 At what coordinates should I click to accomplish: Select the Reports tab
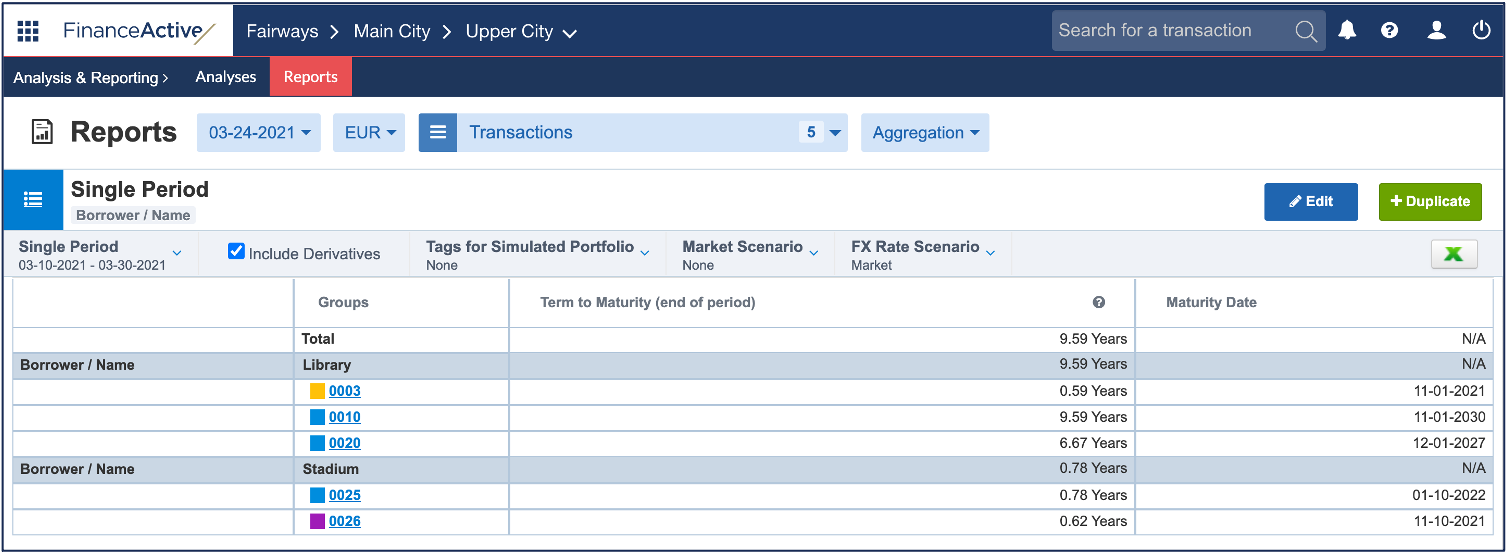tap(310, 77)
